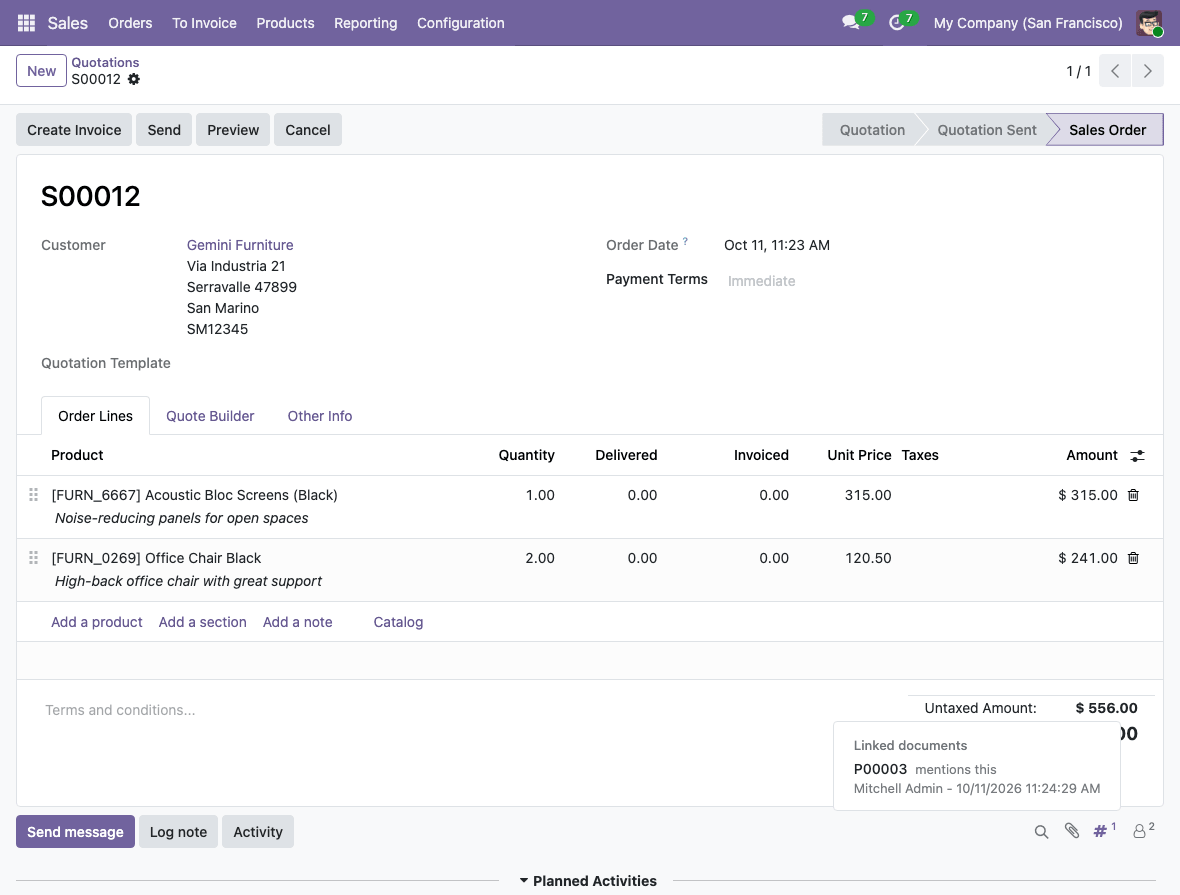Go to the previous record arrow
Image resolution: width=1180 pixels, height=895 pixels.
tap(1115, 71)
